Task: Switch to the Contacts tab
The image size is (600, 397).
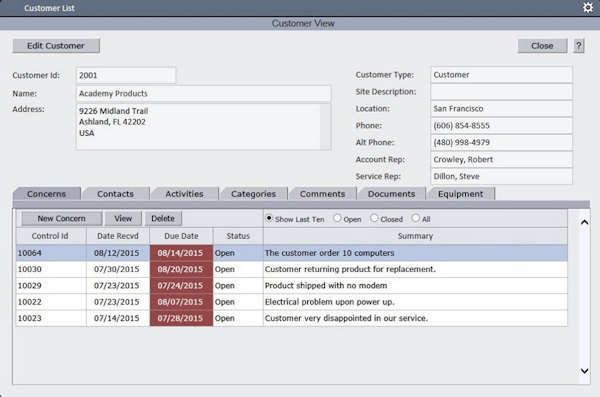Action: click(x=116, y=194)
